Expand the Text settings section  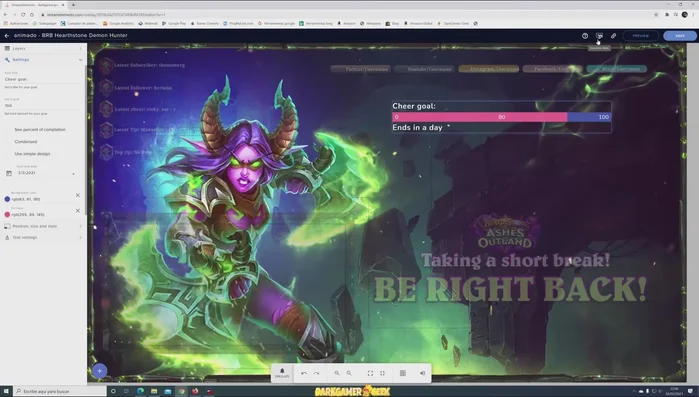[x=43, y=237]
